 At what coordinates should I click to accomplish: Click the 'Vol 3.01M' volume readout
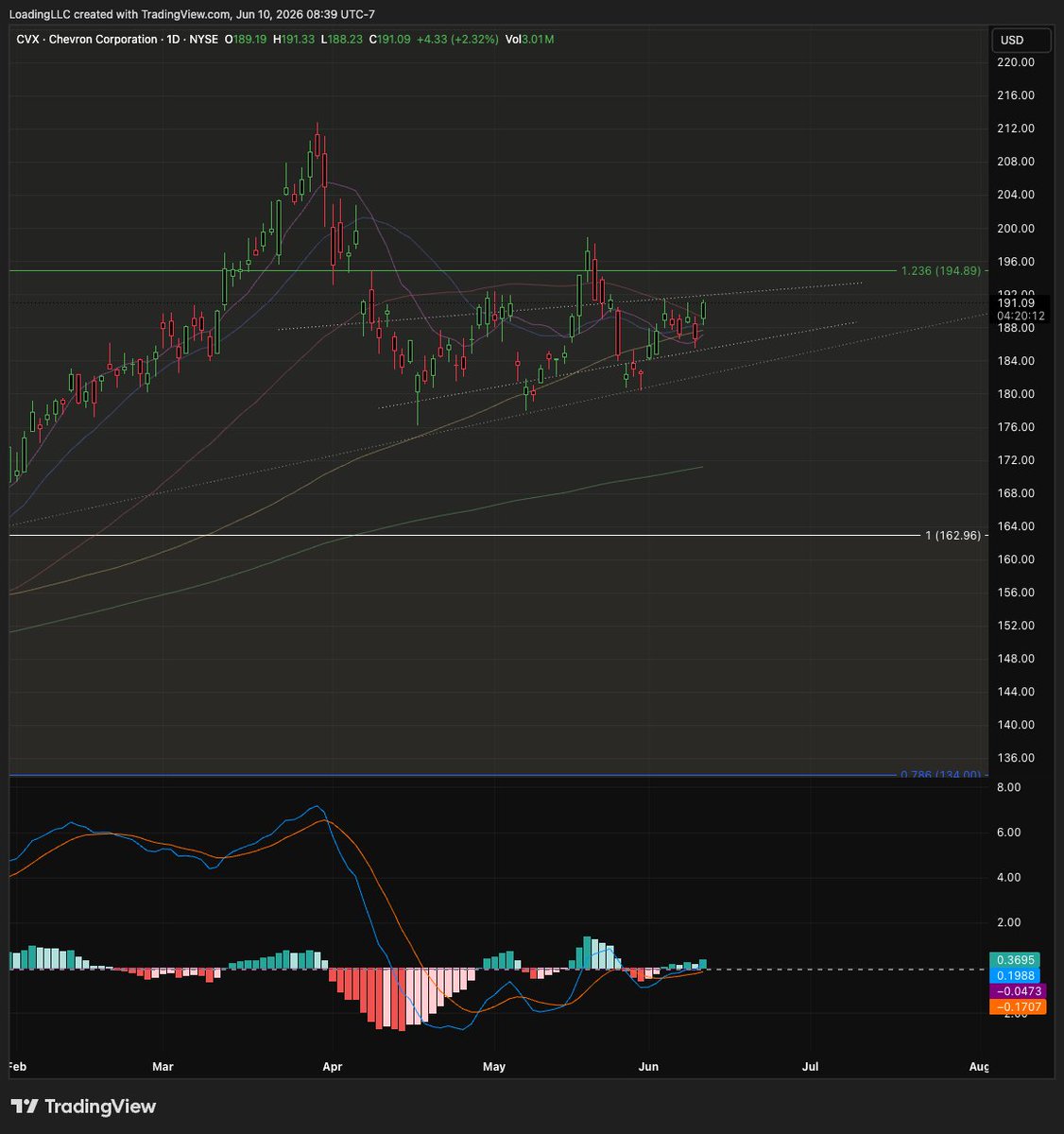click(x=530, y=40)
